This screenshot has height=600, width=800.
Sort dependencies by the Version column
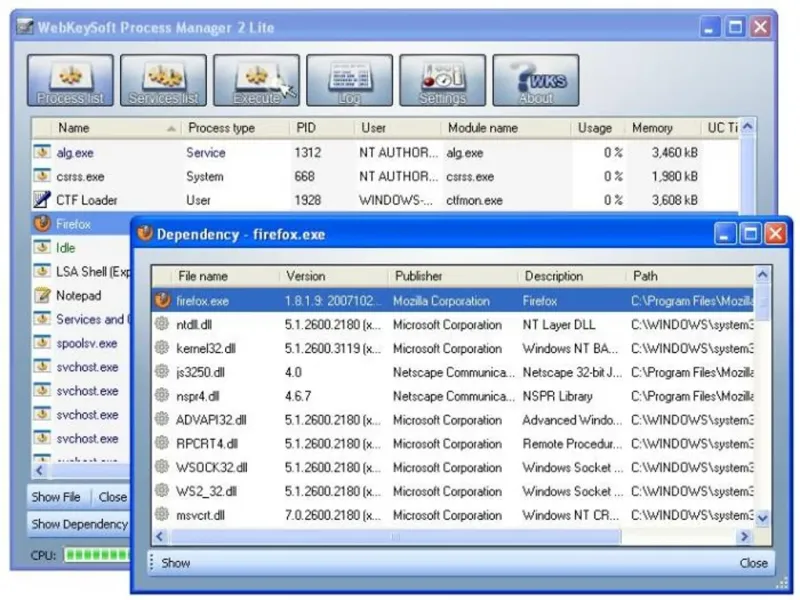tap(334, 276)
